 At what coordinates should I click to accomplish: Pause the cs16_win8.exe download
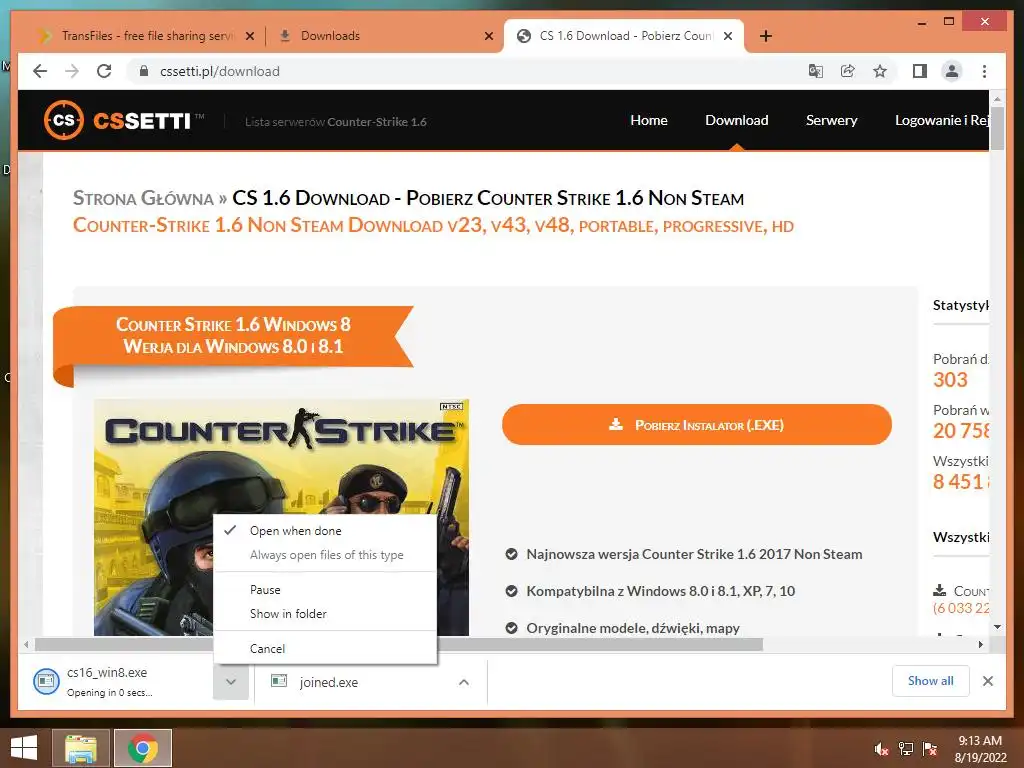(x=325, y=590)
